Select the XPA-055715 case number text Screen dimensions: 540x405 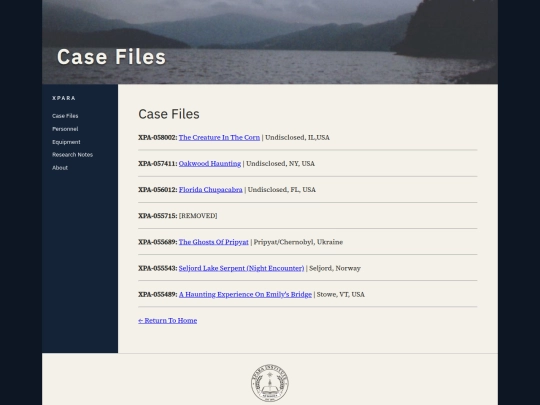158,216
